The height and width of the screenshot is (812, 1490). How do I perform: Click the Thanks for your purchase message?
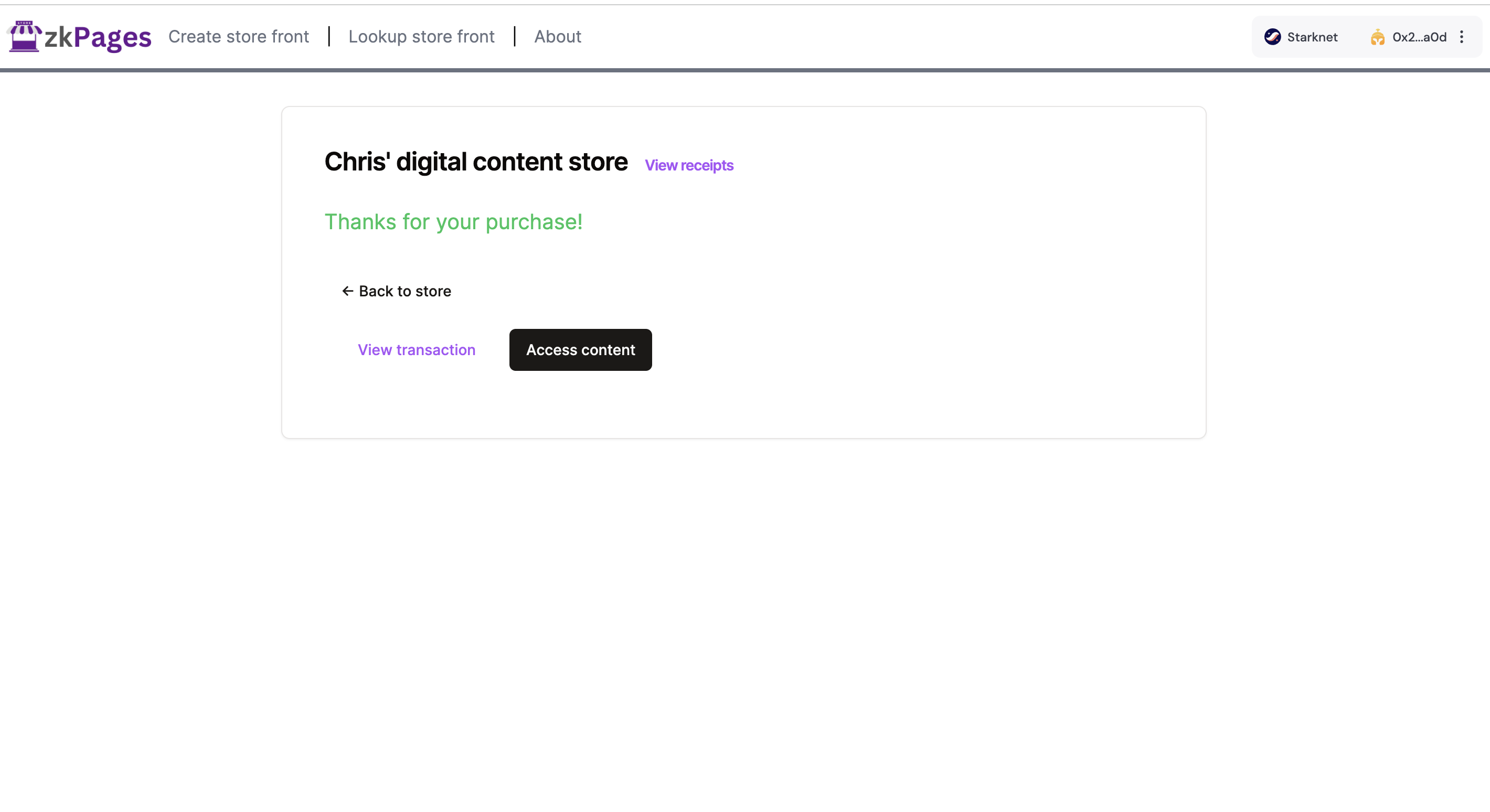pos(453,222)
